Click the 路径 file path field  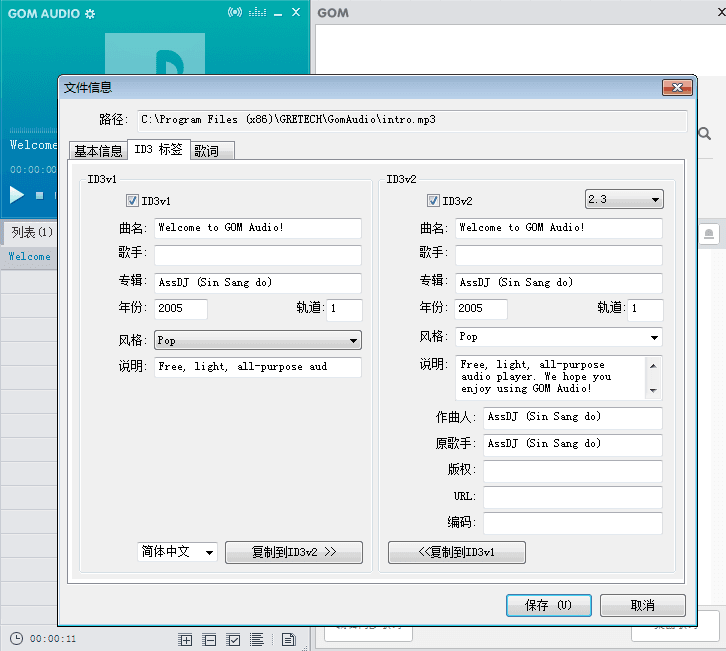(412, 120)
